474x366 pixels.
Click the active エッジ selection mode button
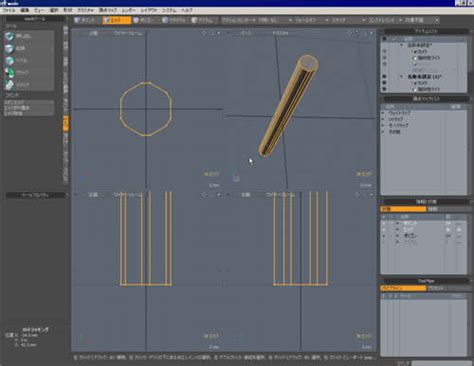[x=116, y=20]
